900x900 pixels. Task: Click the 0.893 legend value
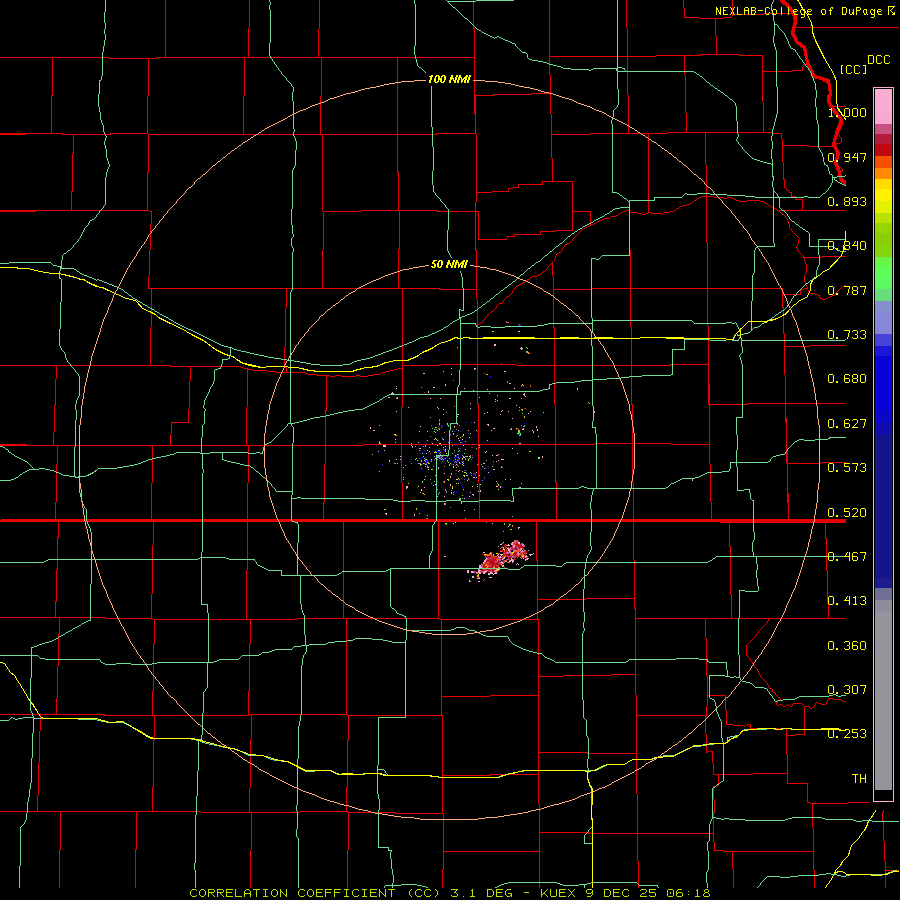847,201
